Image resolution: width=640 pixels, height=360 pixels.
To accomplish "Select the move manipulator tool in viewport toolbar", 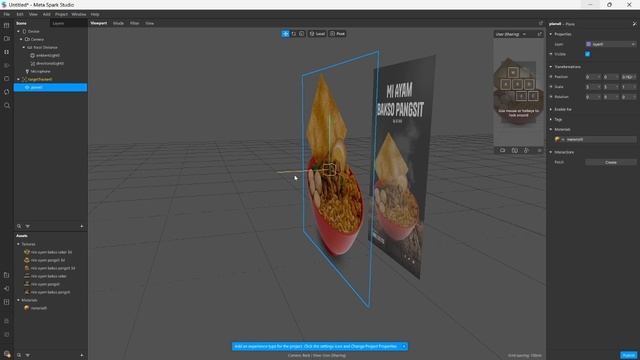I will click(285, 34).
